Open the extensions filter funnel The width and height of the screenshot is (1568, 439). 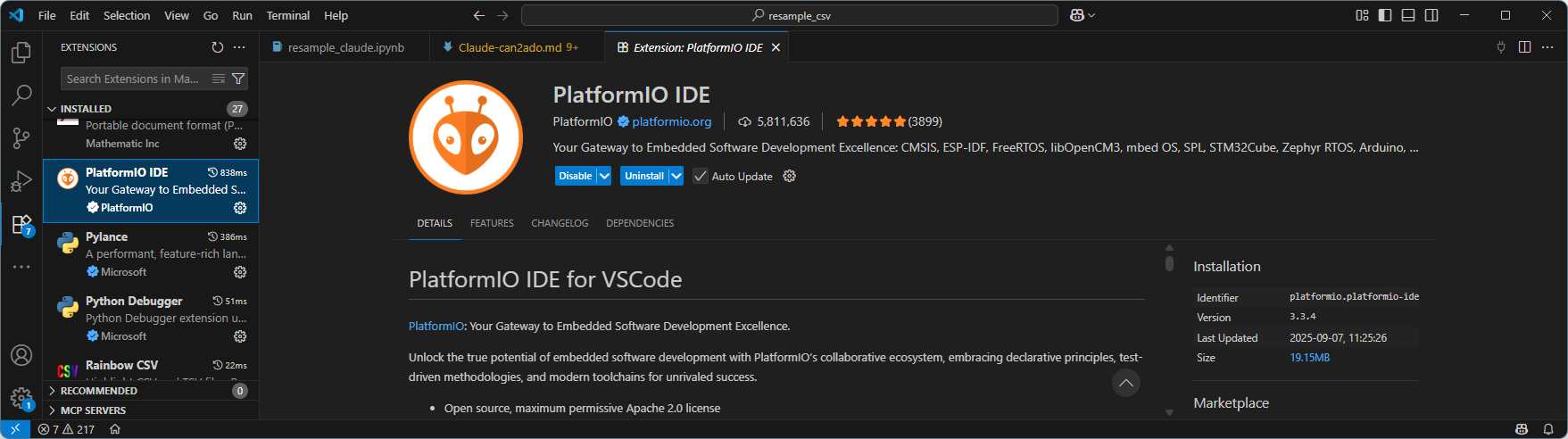coord(238,79)
